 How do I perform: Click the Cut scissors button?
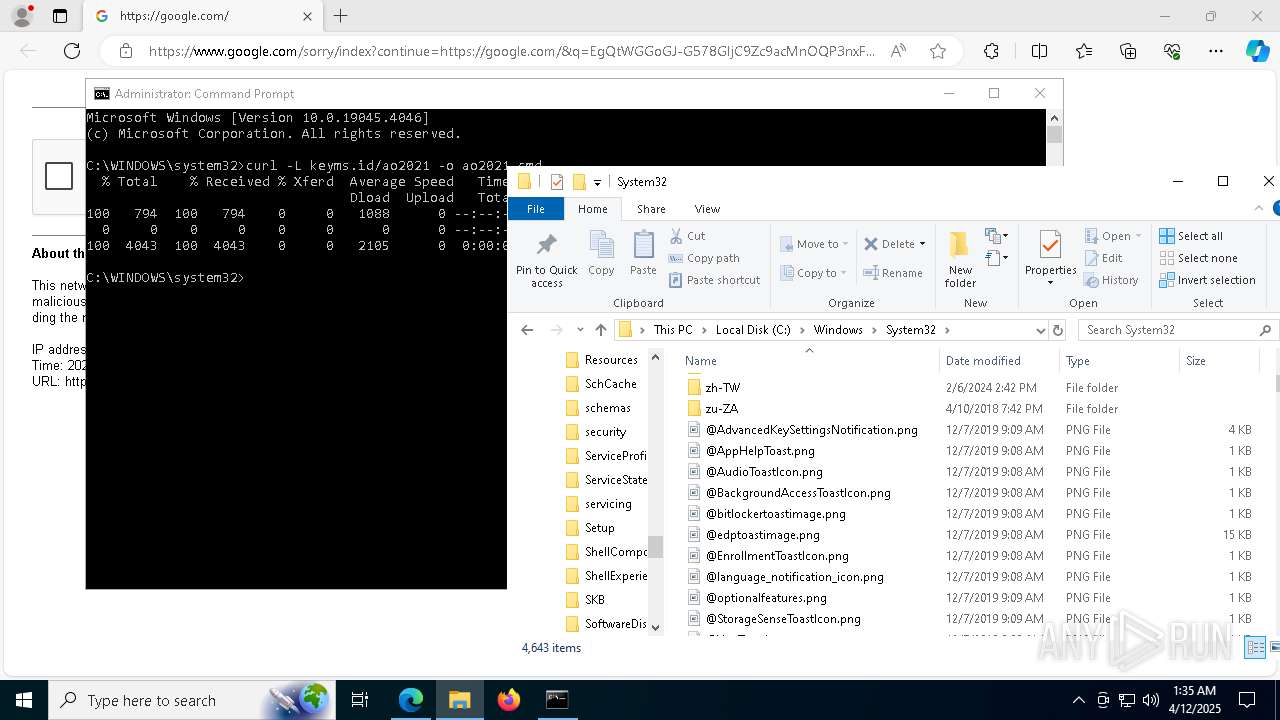687,236
